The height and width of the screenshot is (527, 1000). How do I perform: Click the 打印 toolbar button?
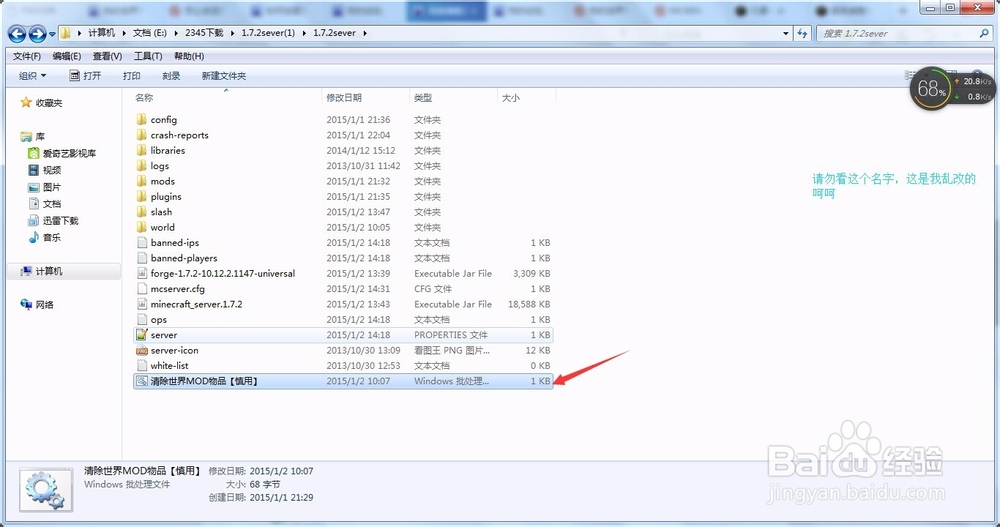coord(131,75)
